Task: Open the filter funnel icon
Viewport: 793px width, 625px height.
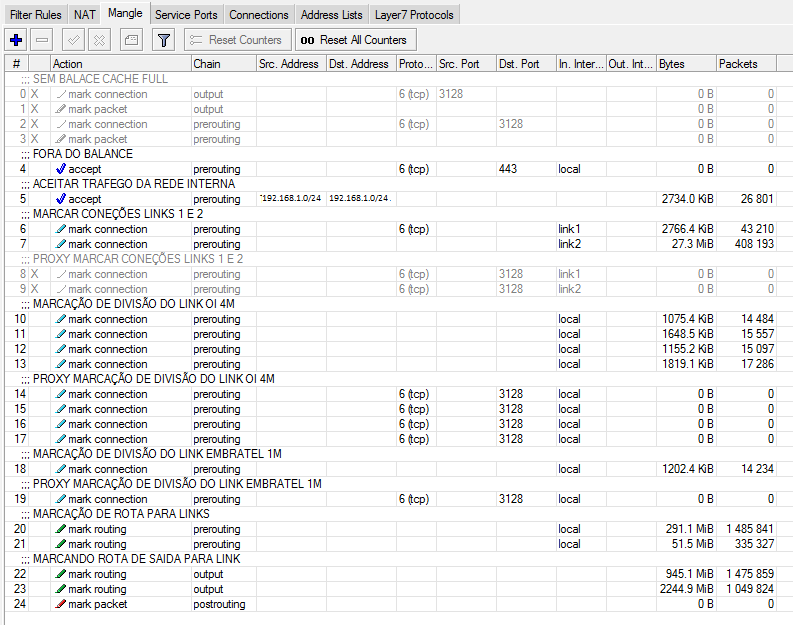Action: click(163, 40)
